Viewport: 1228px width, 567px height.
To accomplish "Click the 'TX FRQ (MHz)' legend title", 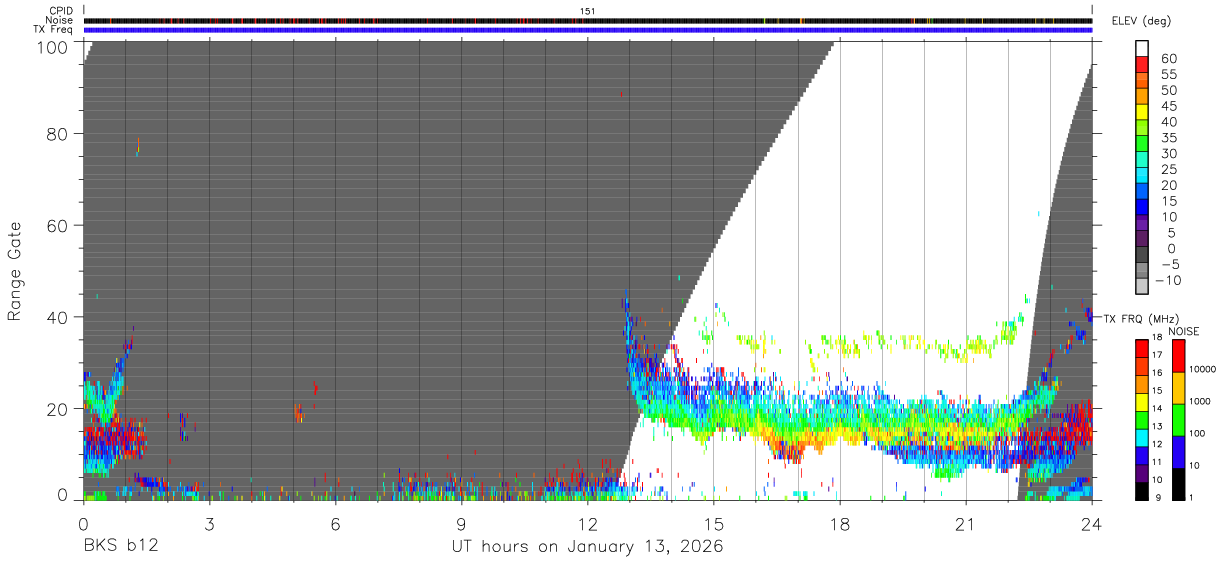I will click(1142, 318).
